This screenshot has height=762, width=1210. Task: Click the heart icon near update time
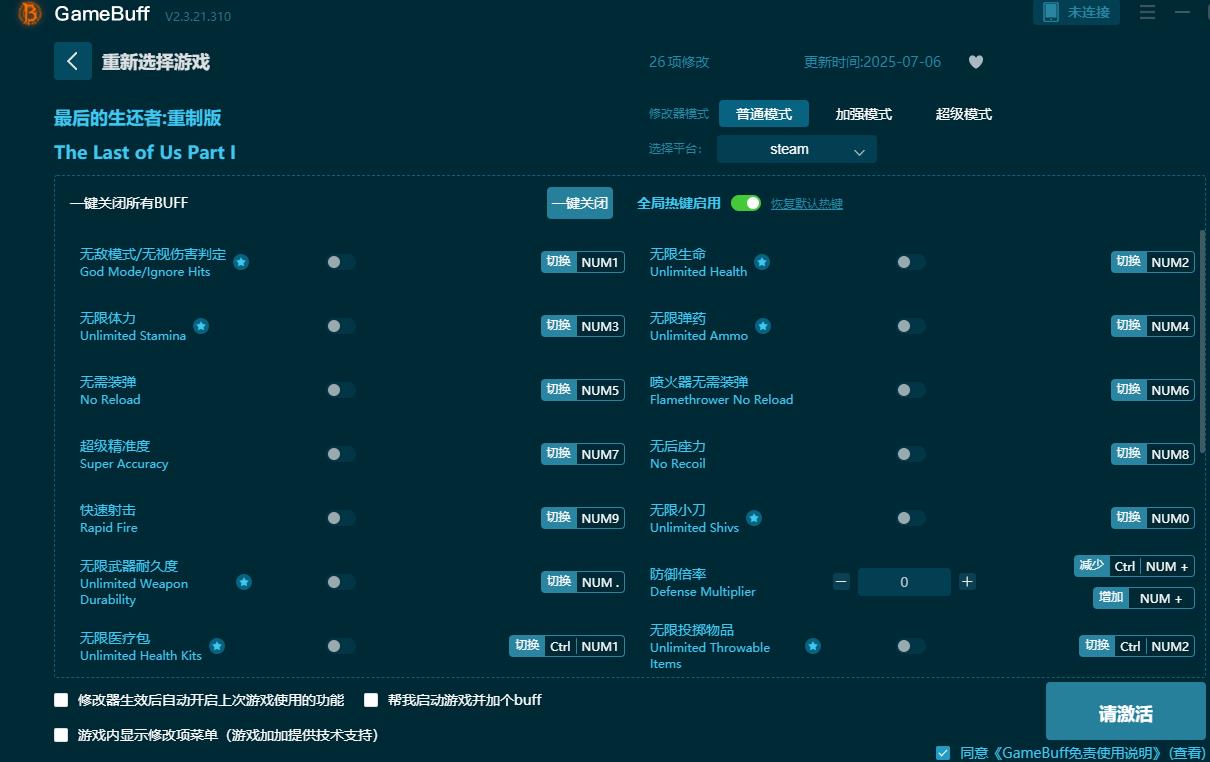point(975,62)
